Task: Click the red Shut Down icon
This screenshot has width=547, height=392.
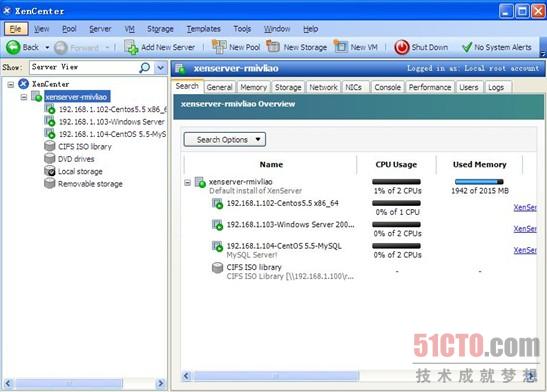Action: click(x=402, y=47)
